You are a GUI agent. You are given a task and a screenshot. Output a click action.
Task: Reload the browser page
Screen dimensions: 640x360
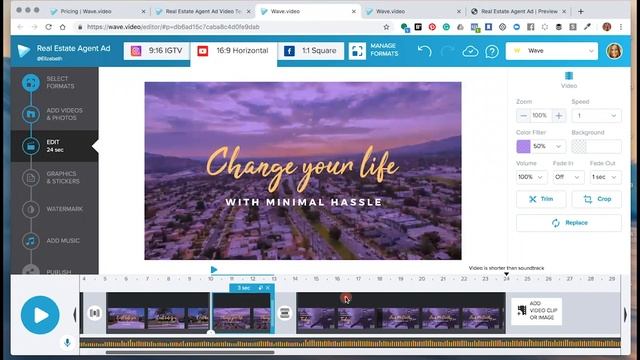(x=49, y=27)
